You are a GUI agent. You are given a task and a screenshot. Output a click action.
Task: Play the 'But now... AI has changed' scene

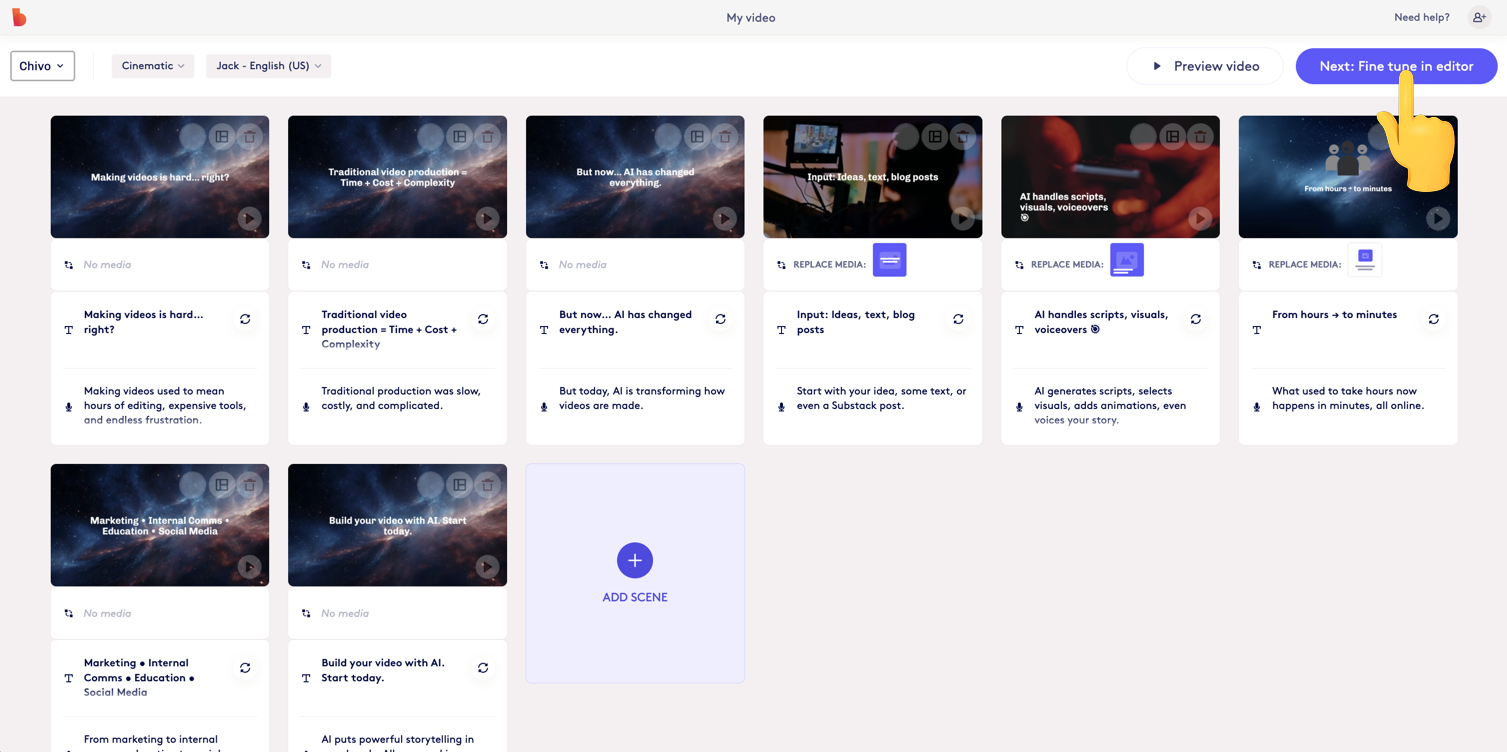[725, 218]
